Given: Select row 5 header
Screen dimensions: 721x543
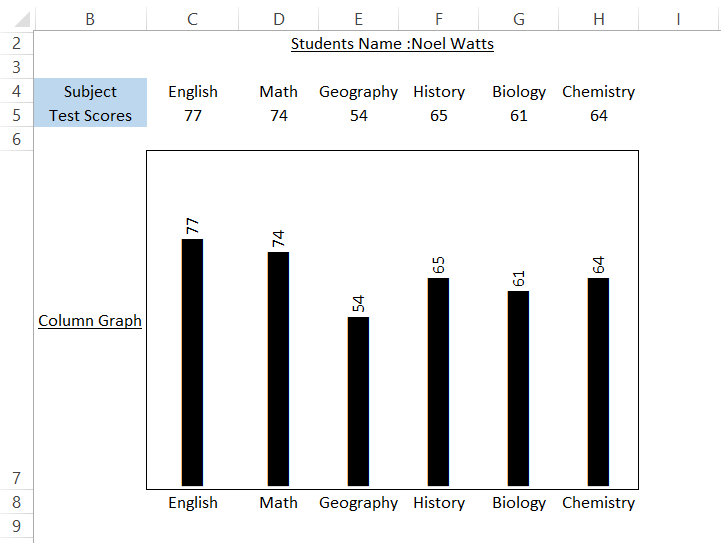Looking at the screenshot, I should (x=16, y=115).
